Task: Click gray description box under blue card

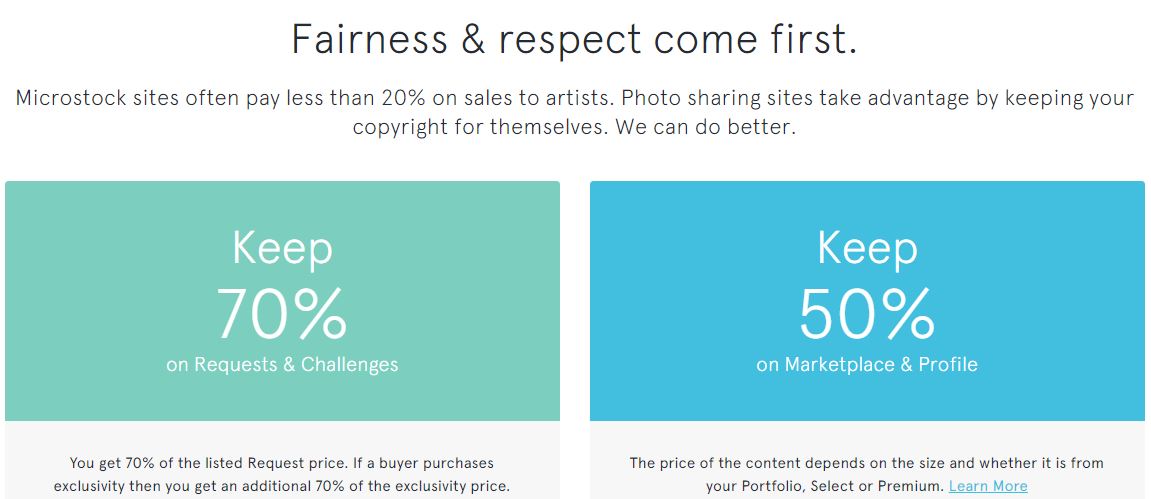Action: click(867, 460)
